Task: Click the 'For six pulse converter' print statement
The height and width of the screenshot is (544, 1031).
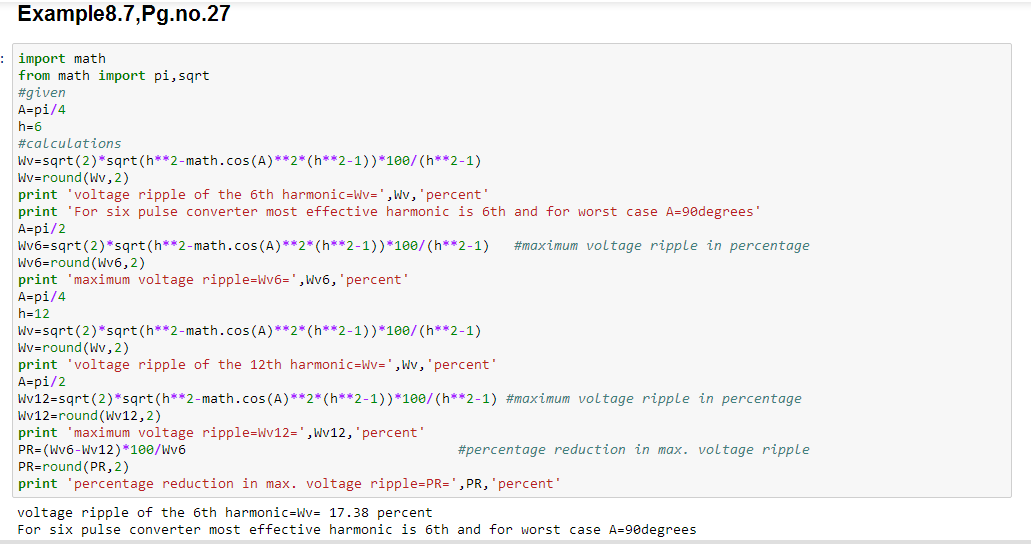Action: click(389, 212)
